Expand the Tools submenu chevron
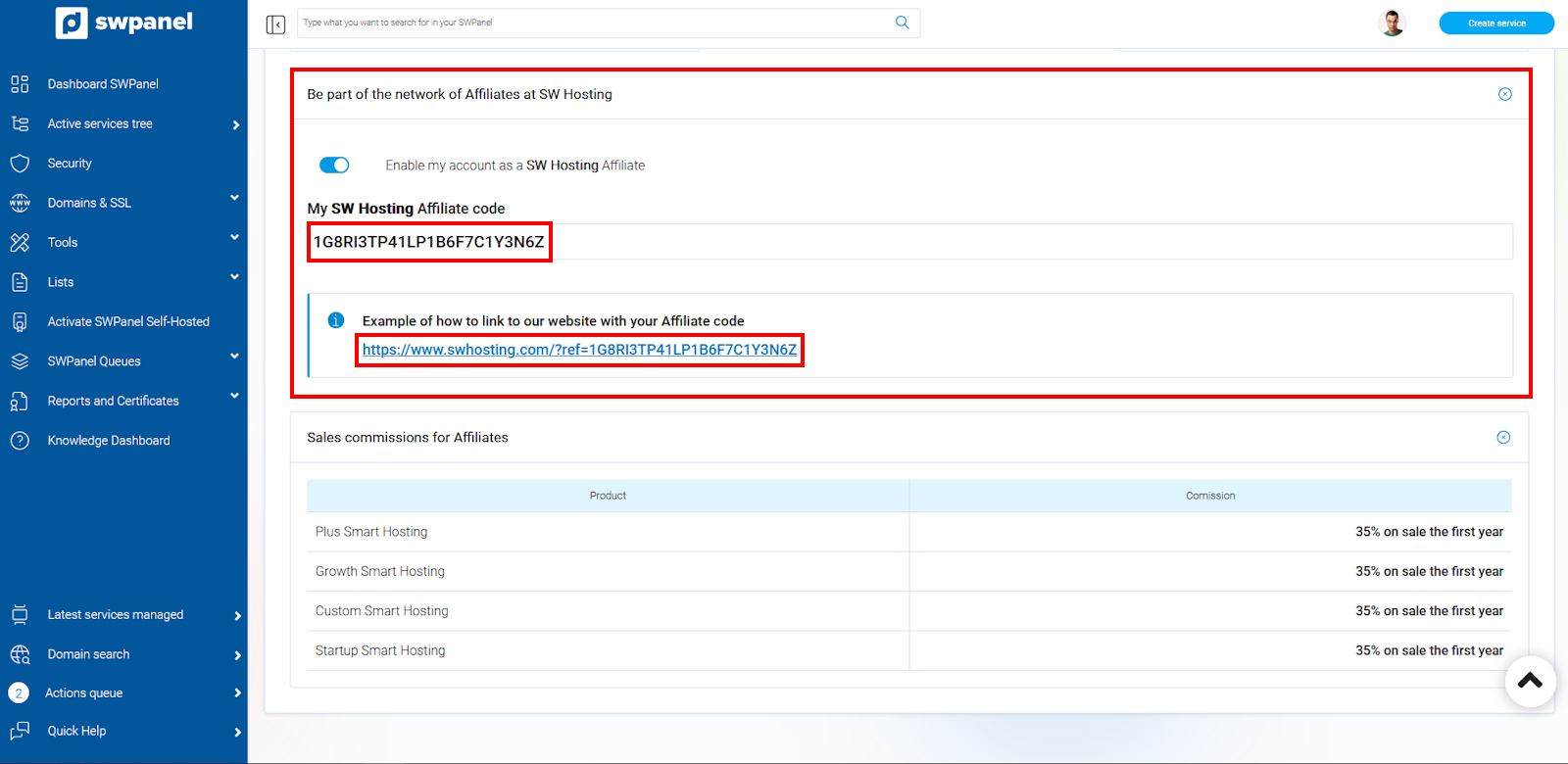This screenshot has height=764, width=1568. coord(234,238)
